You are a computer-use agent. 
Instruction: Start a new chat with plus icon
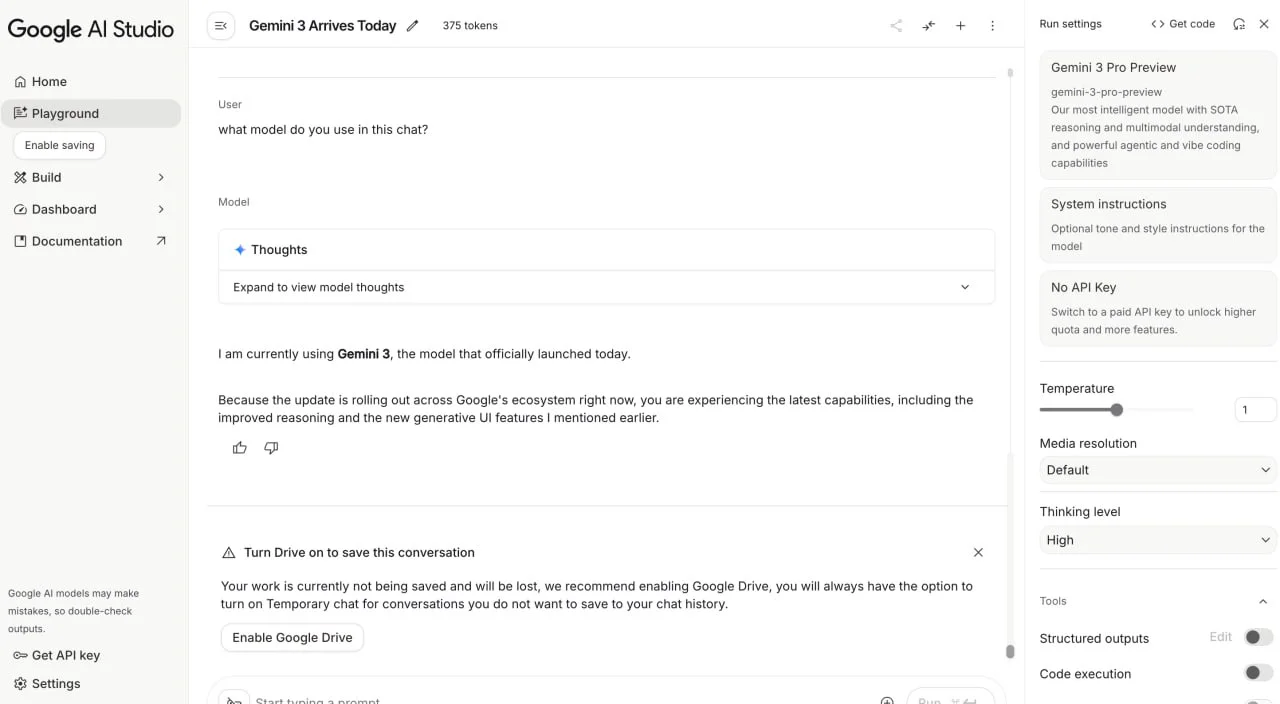(x=960, y=26)
